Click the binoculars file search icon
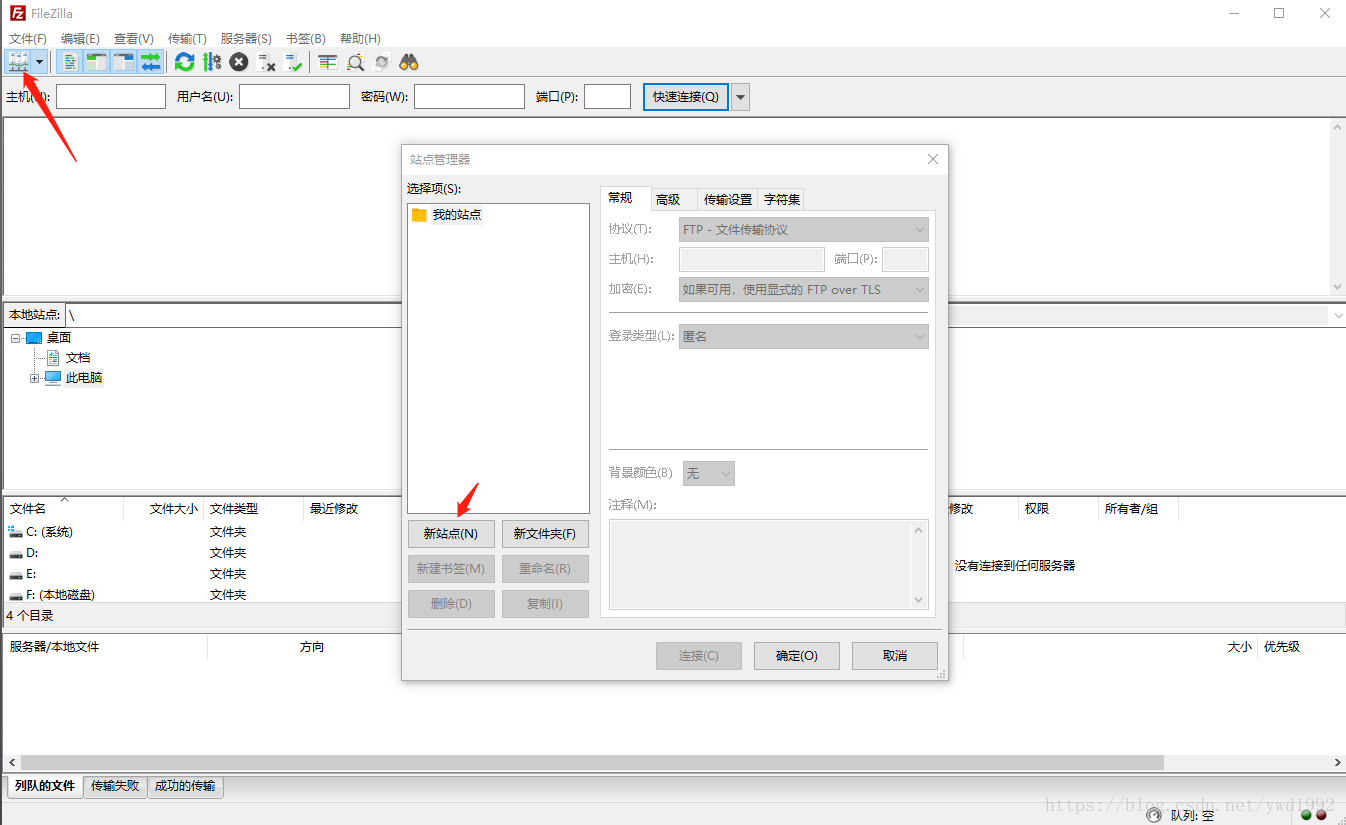The height and width of the screenshot is (825, 1346). click(409, 62)
